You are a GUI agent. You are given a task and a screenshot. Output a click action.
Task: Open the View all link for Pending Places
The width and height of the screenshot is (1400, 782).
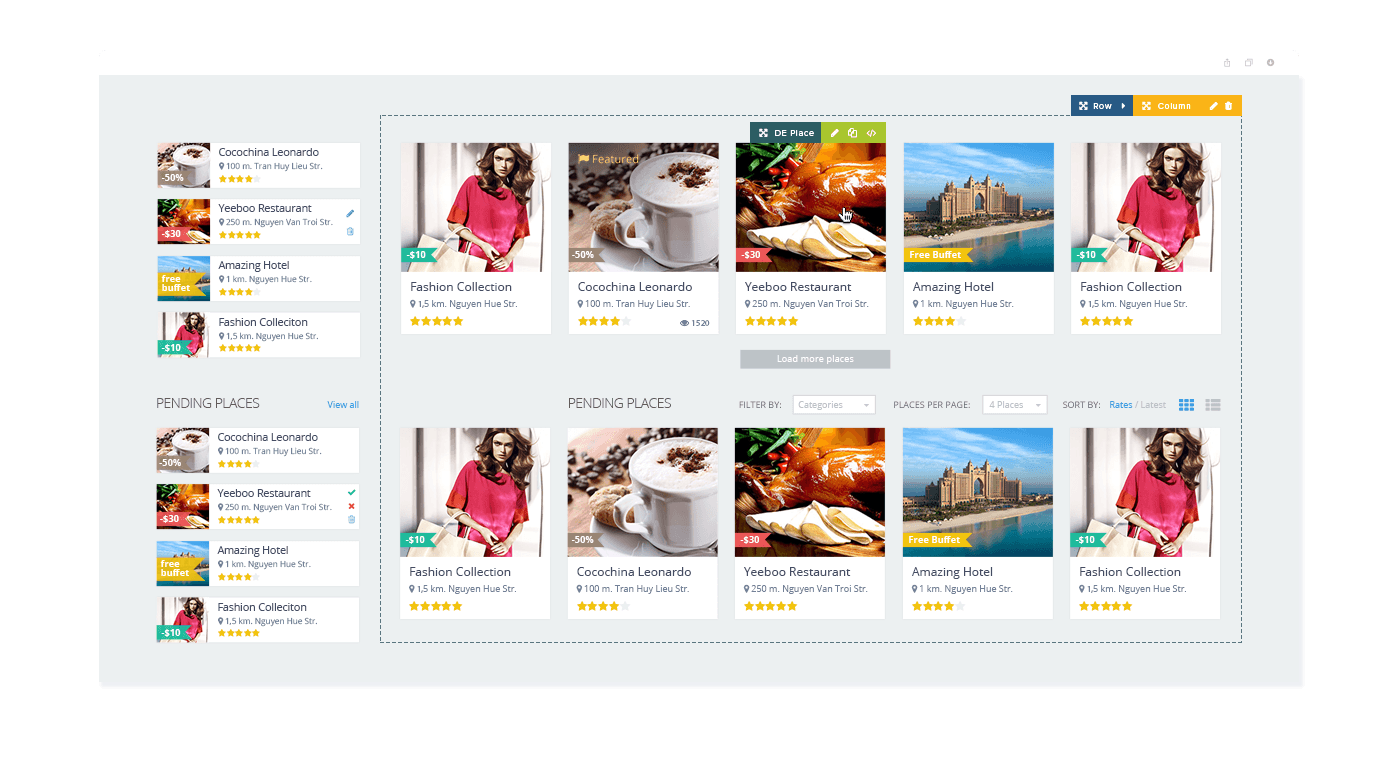(x=343, y=404)
